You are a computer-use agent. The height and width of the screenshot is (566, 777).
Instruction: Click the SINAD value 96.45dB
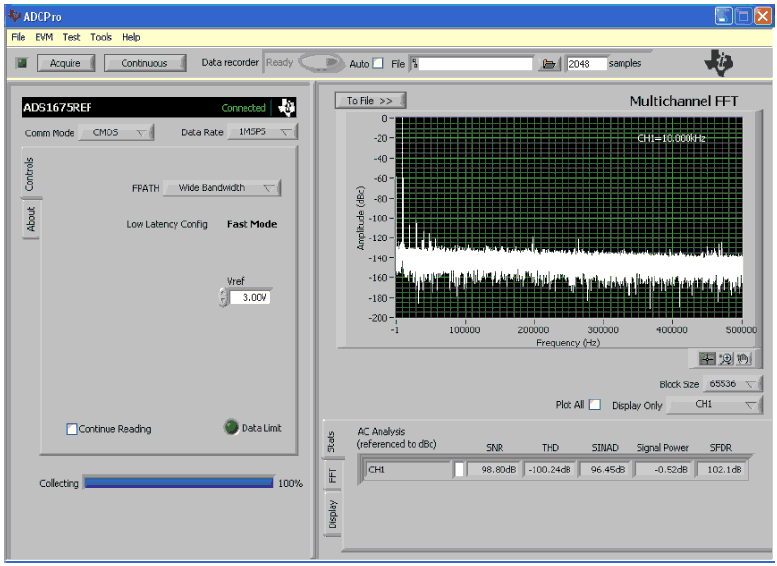pyautogui.click(x=605, y=469)
